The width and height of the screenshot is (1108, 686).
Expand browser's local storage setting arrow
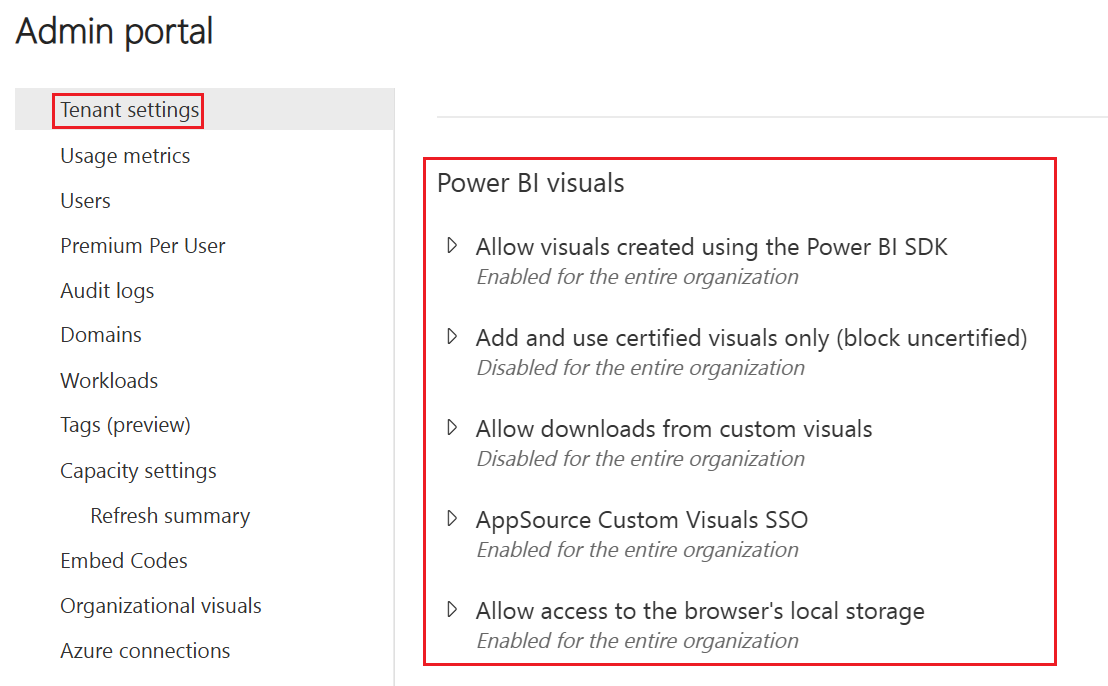point(452,609)
